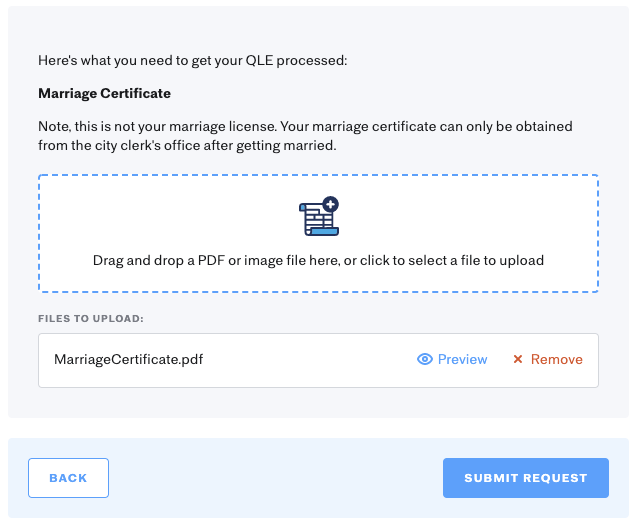Click the plus badge on upload icon
This screenshot has height=524, width=636.
tap(331, 204)
